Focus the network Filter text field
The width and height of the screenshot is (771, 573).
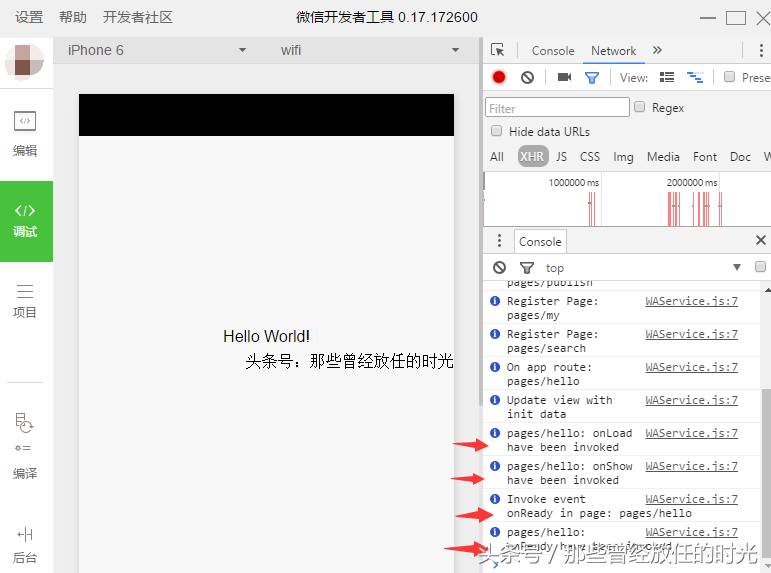click(557, 107)
